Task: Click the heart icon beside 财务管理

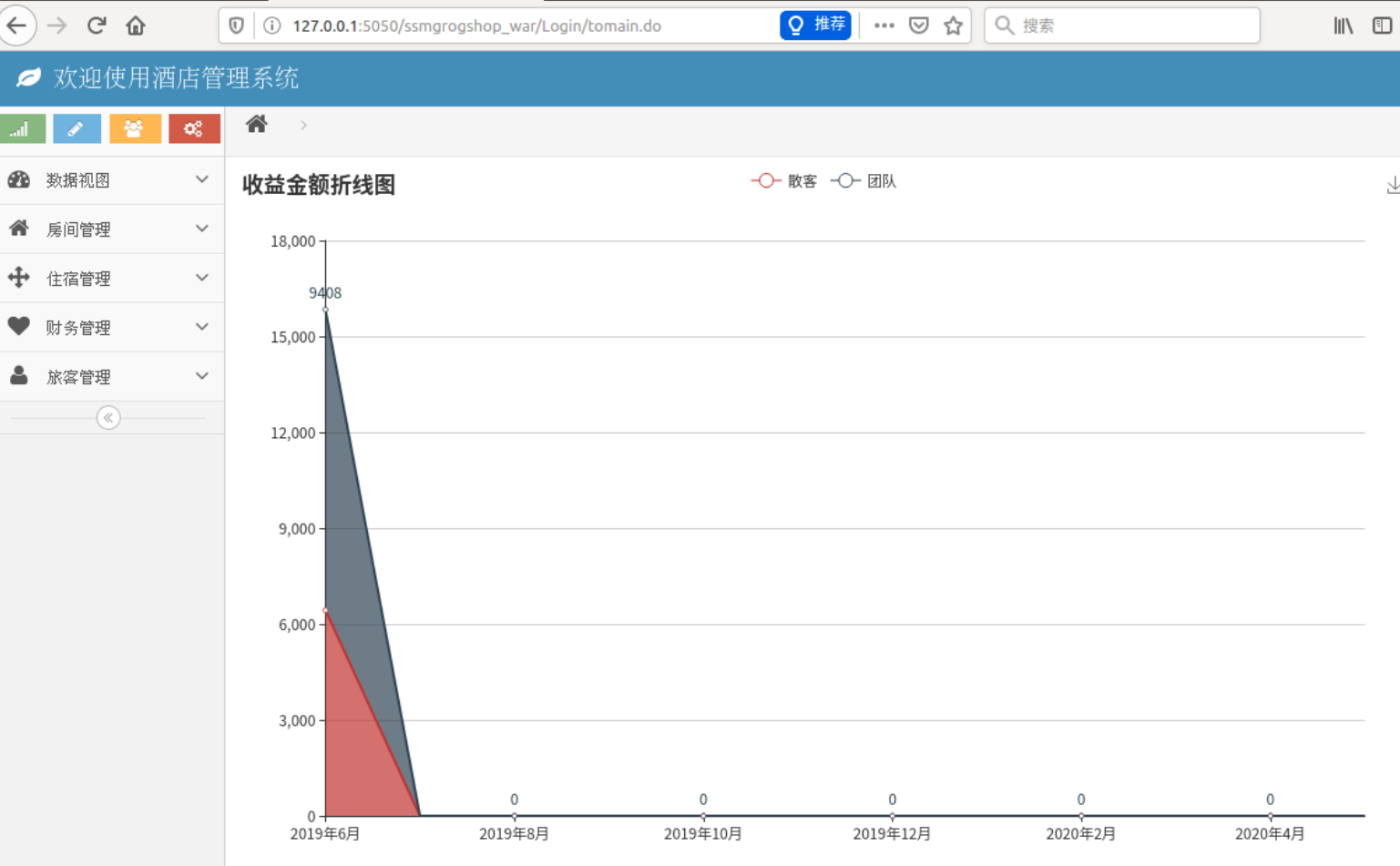Action: pyautogui.click(x=19, y=326)
